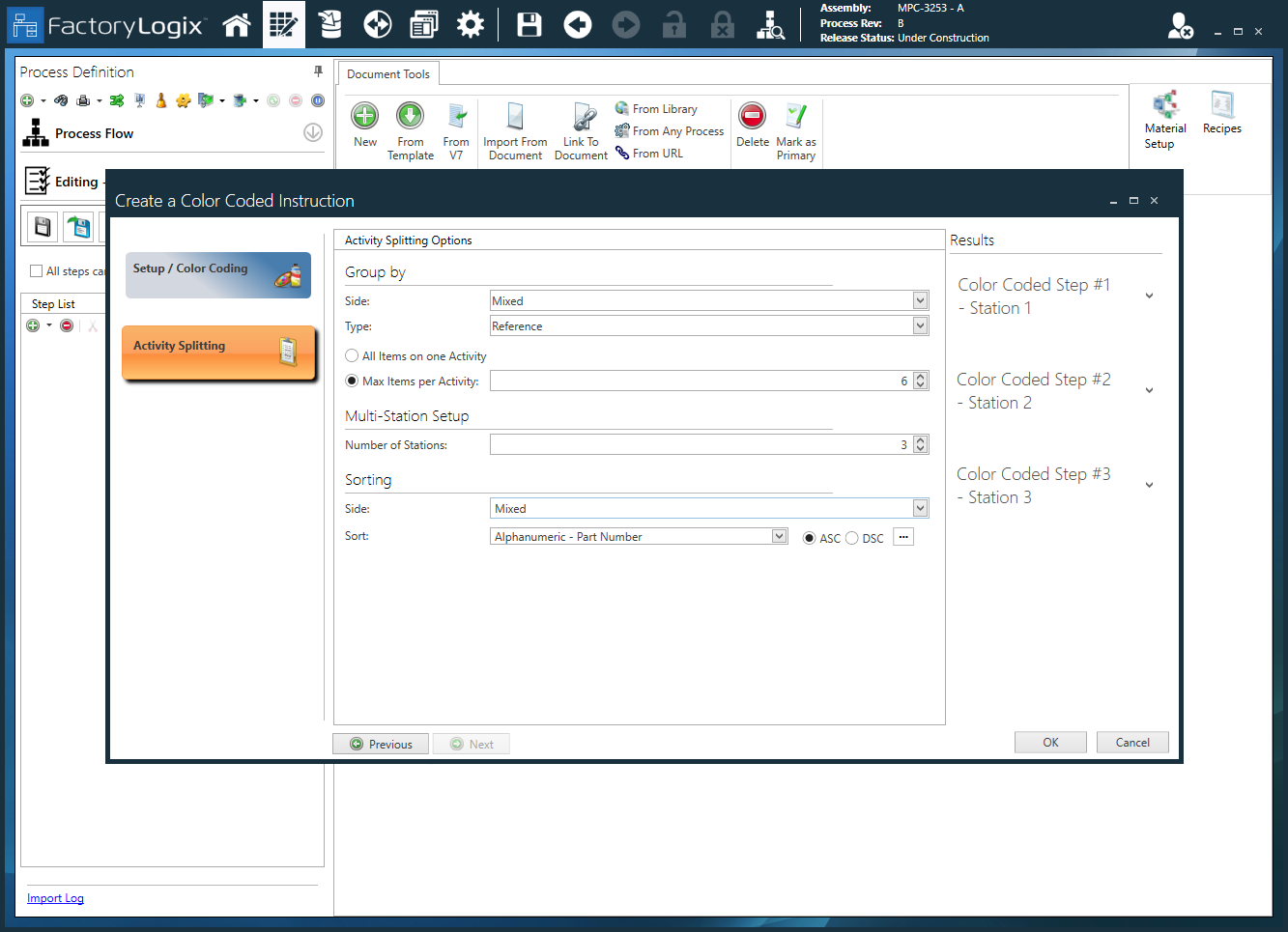Click the back arrow navigation icon
The height and width of the screenshot is (932, 1288).
pyautogui.click(x=578, y=25)
